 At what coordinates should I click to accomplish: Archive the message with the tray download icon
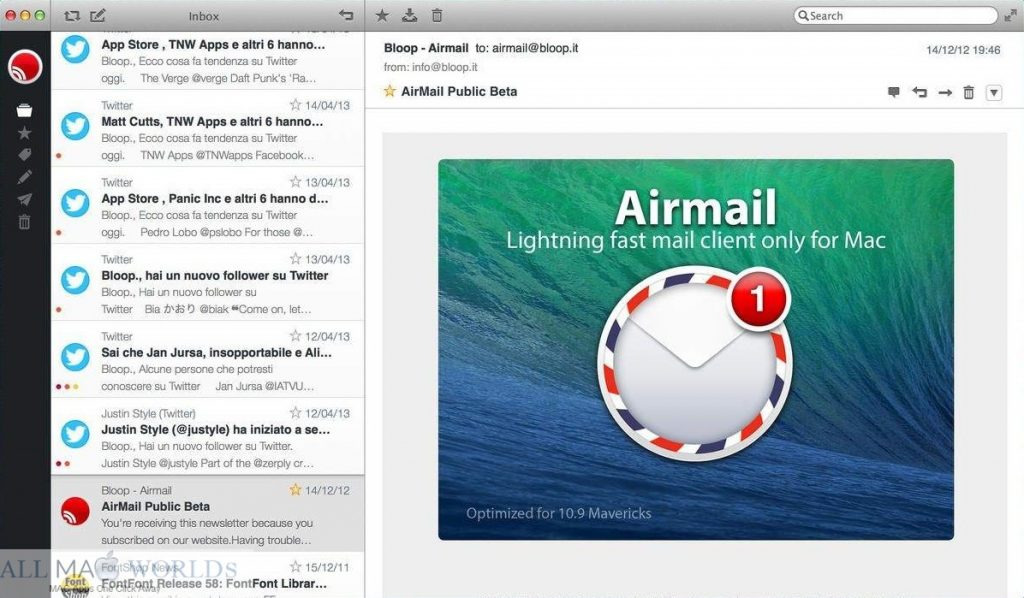409,15
